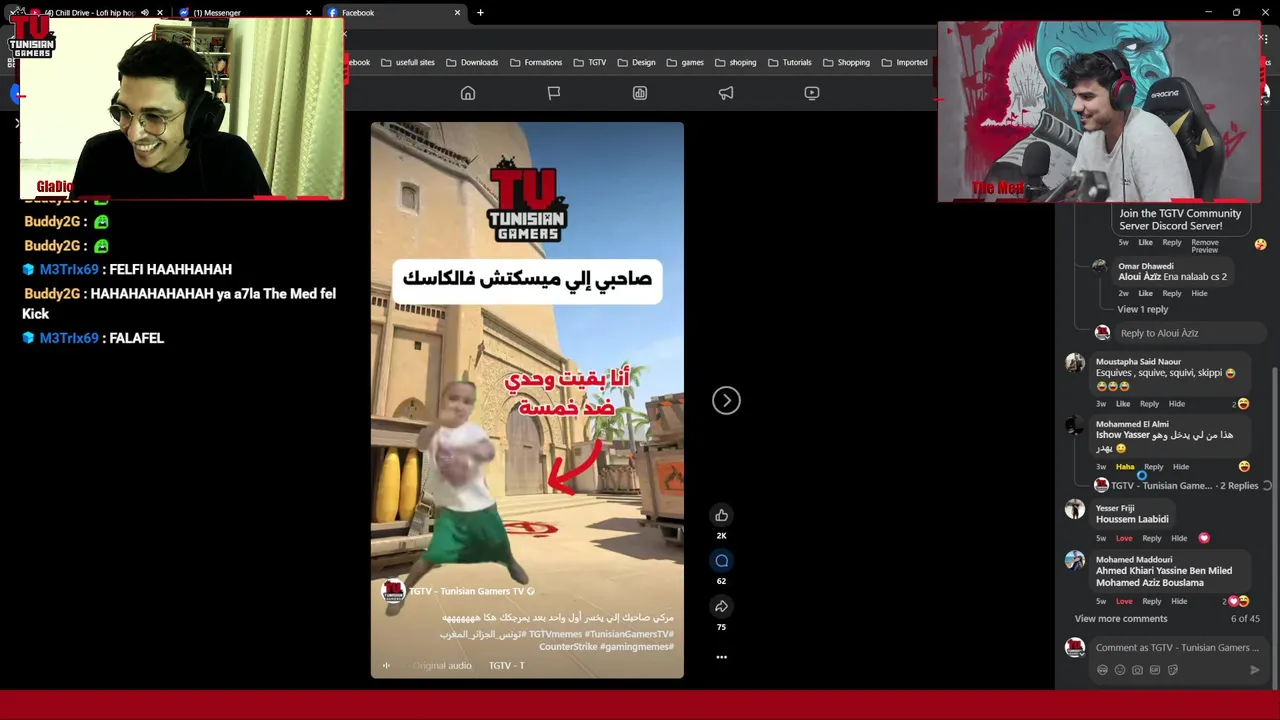The width and height of the screenshot is (1280, 720).
Task: Attach photo with camera icon in comment box
Action: tap(1137, 670)
